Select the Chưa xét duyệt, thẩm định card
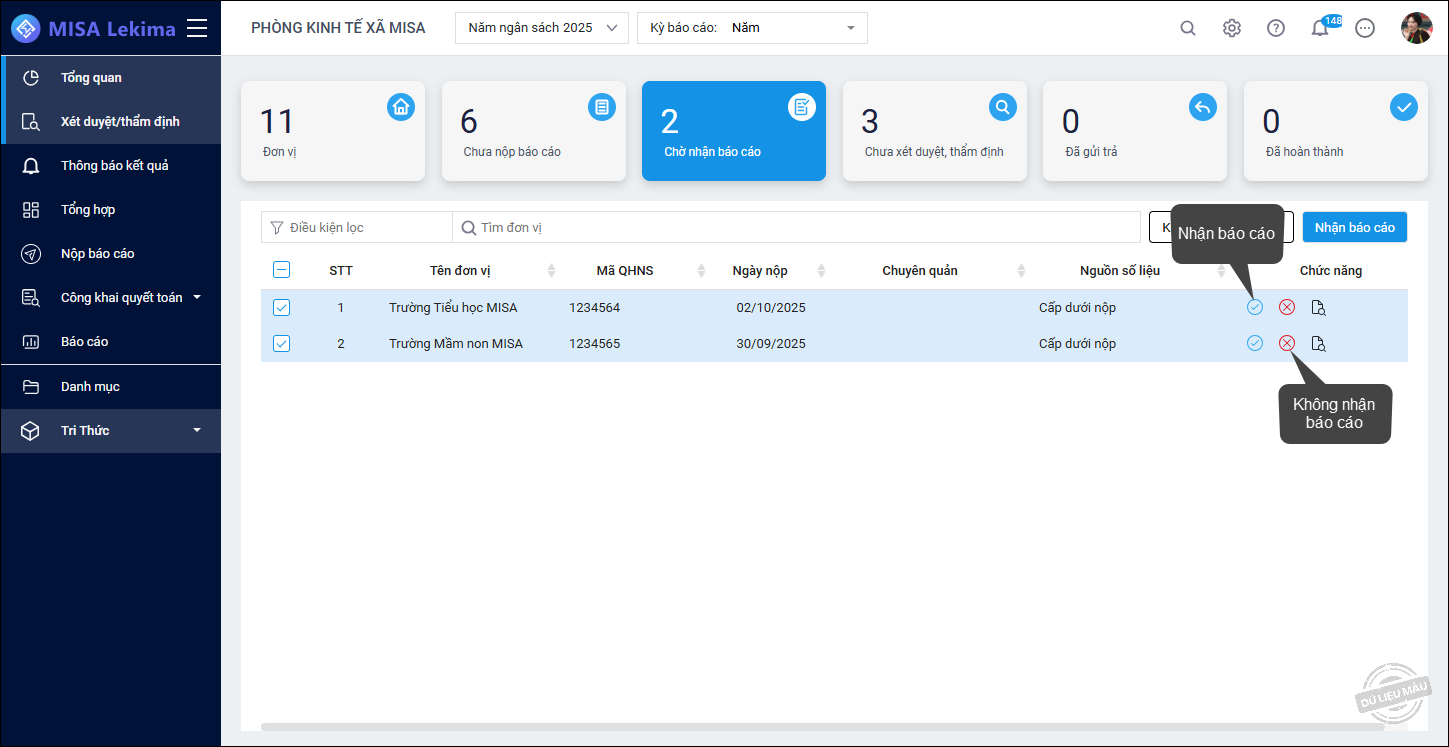The image size is (1449, 747). 934,131
